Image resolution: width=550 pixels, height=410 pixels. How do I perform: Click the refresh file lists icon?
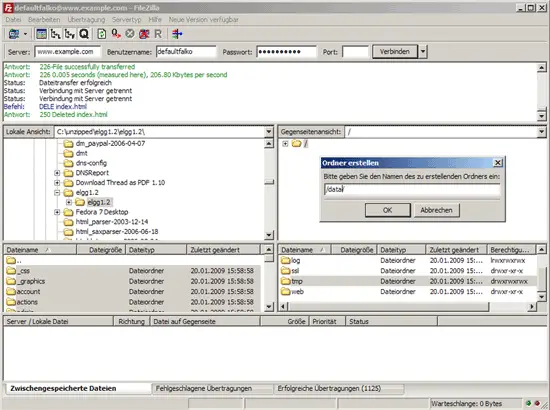[x=102, y=34]
